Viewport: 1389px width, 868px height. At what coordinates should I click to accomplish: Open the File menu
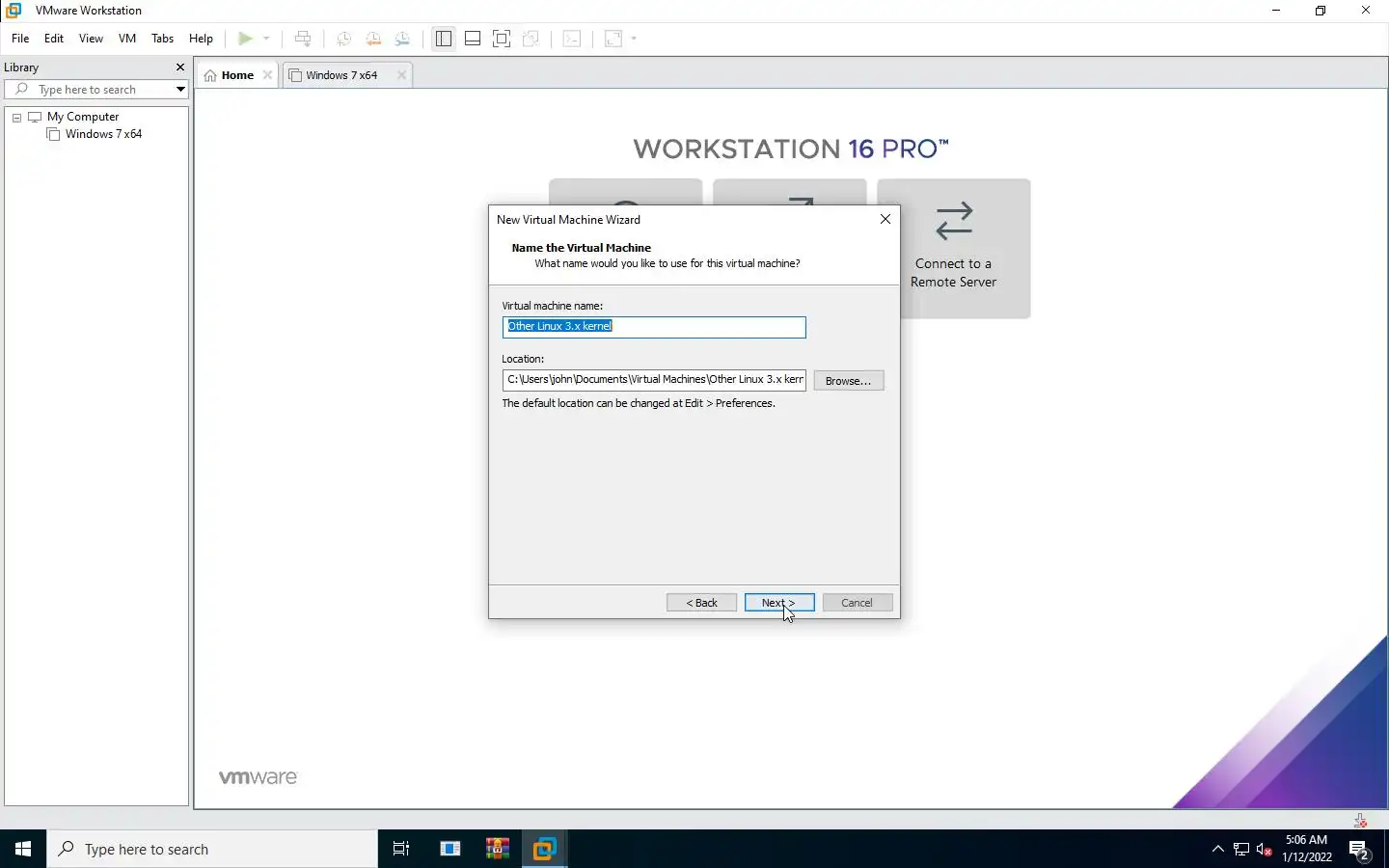20,39
